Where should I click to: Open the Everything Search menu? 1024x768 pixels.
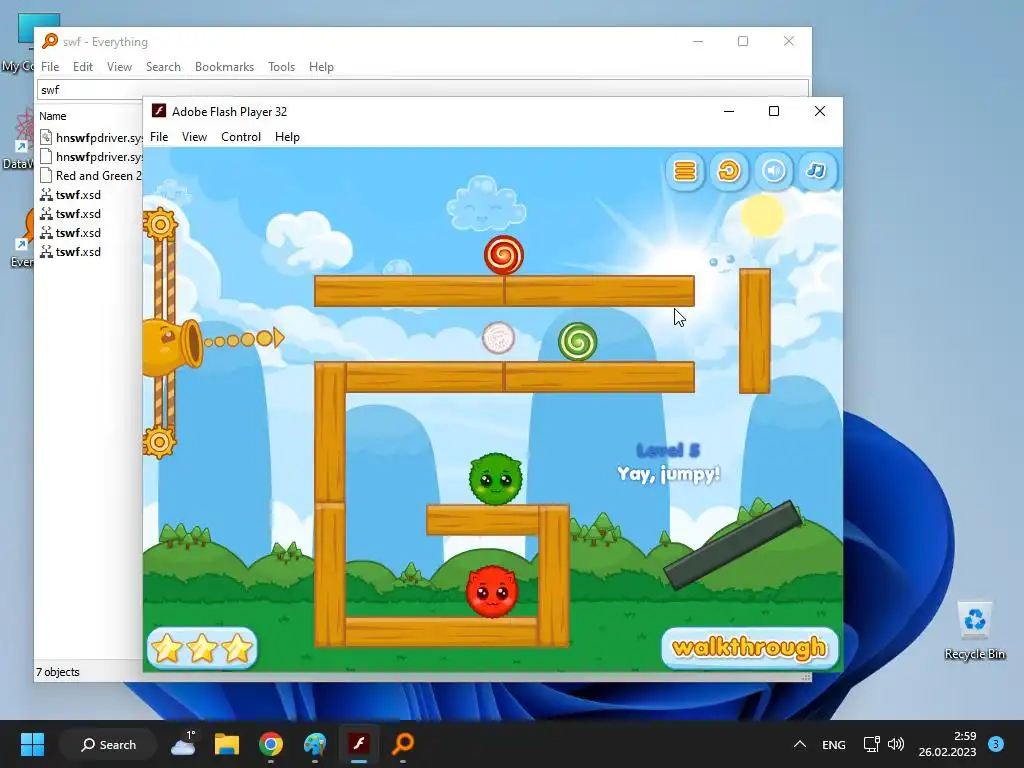point(163,67)
